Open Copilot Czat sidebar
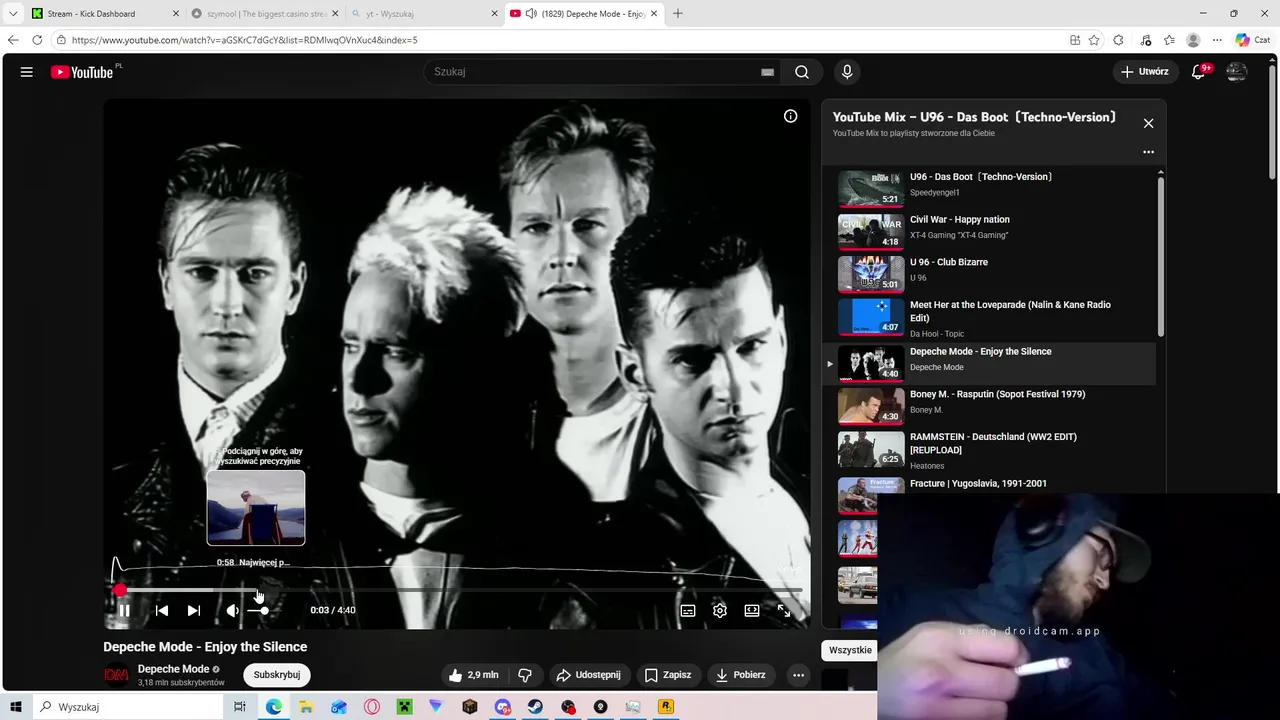The height and width of the screenshot is (720, 1280). (x=1252, y=40)
